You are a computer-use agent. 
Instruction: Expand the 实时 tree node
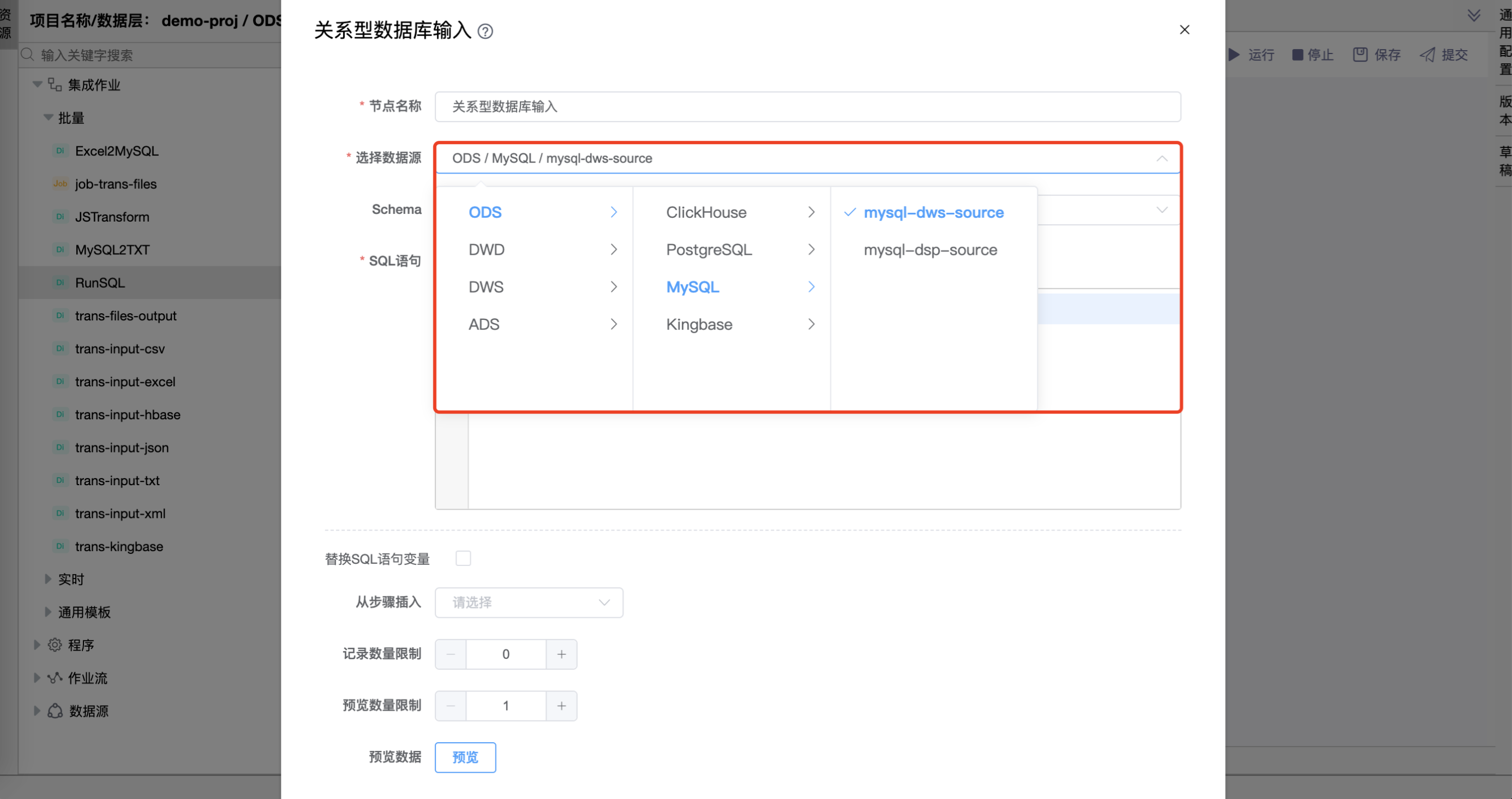48,579
